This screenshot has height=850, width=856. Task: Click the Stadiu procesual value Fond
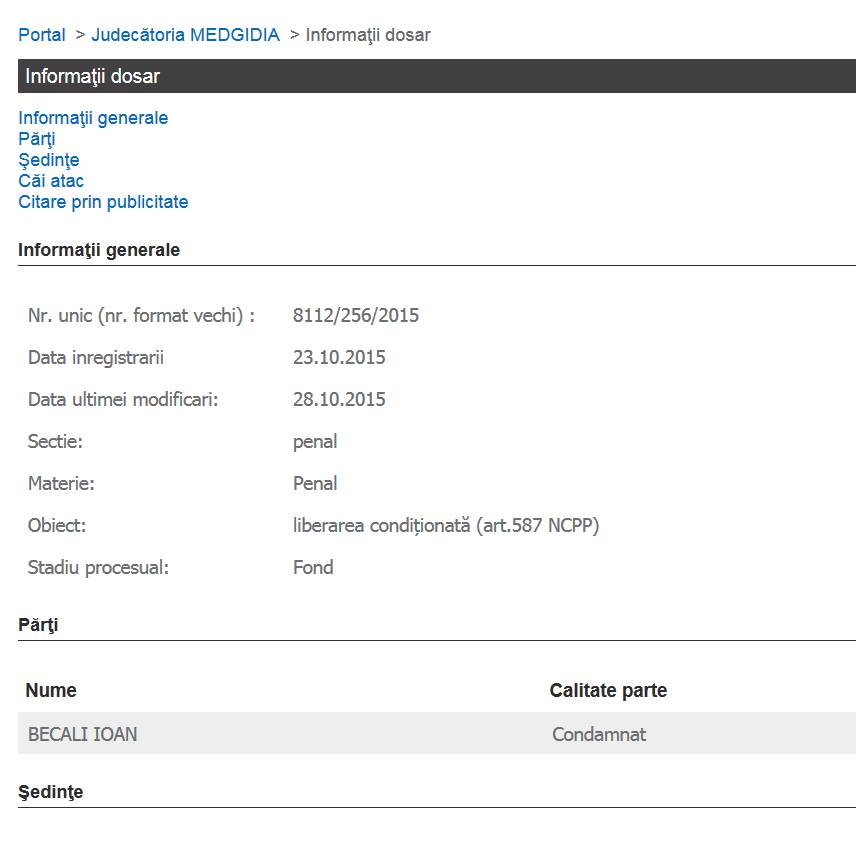tap(313, 568)
